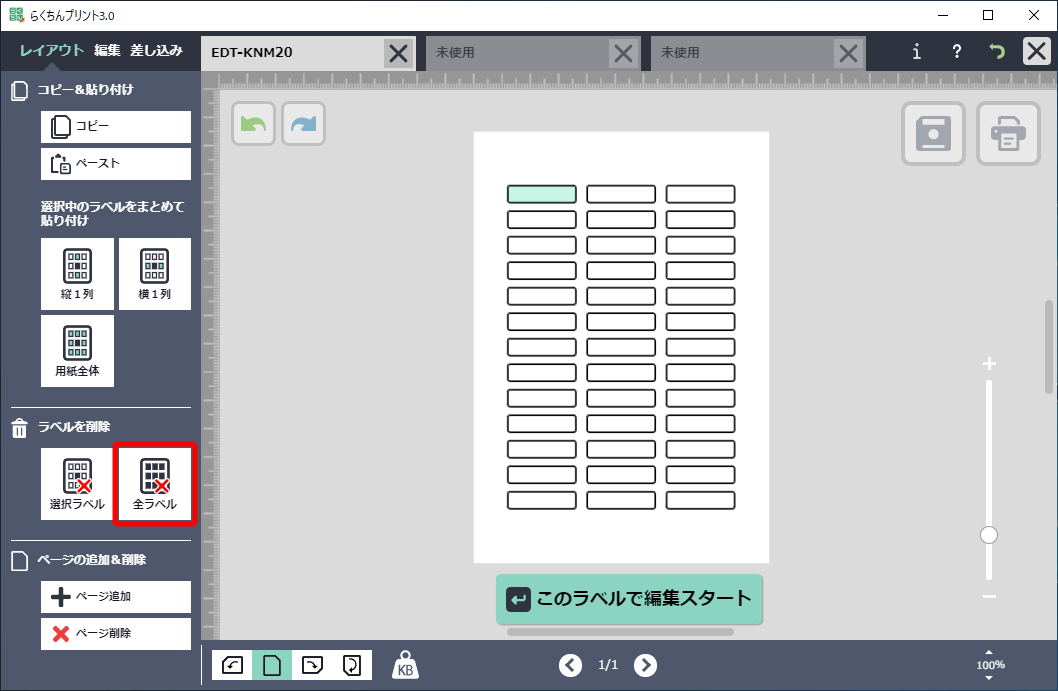Close the EDT-KNM20 tab
Viewport: 1058px width, 691px height.
tap(398, 53)
